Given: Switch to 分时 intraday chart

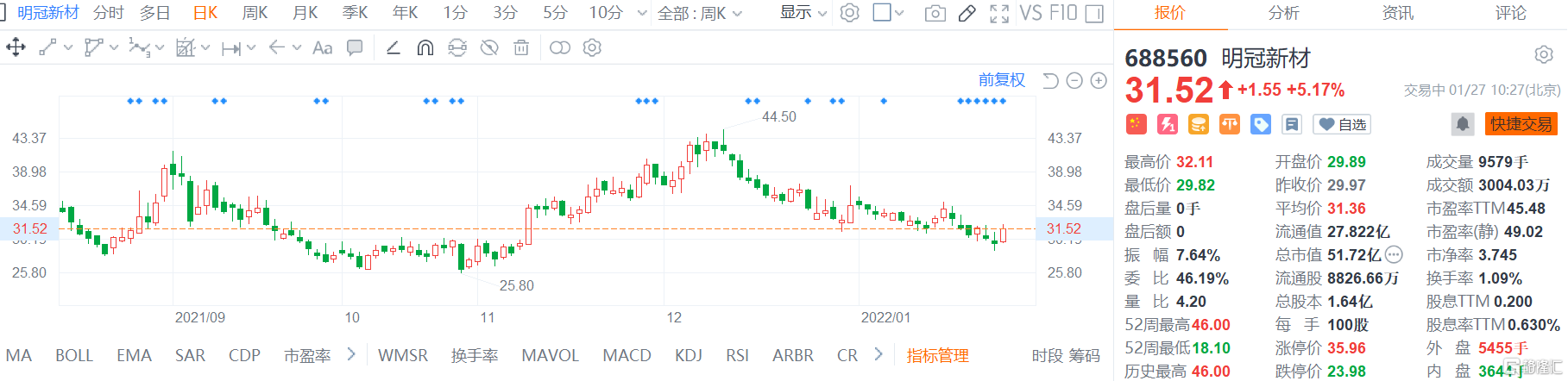Looking at the screenshot, I should [x=109, y=13].
